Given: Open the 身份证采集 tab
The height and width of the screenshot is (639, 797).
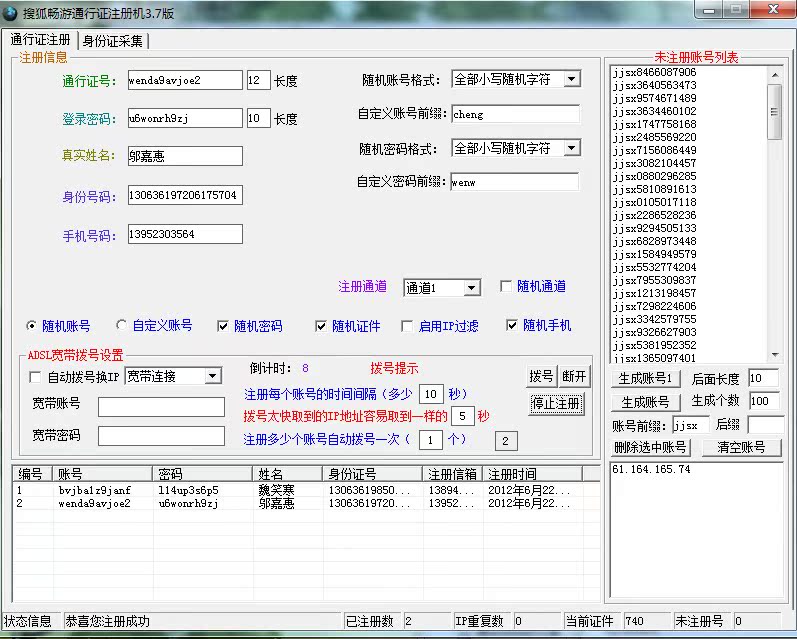Looking at the screenshot, I should click(x=113, y=41).
